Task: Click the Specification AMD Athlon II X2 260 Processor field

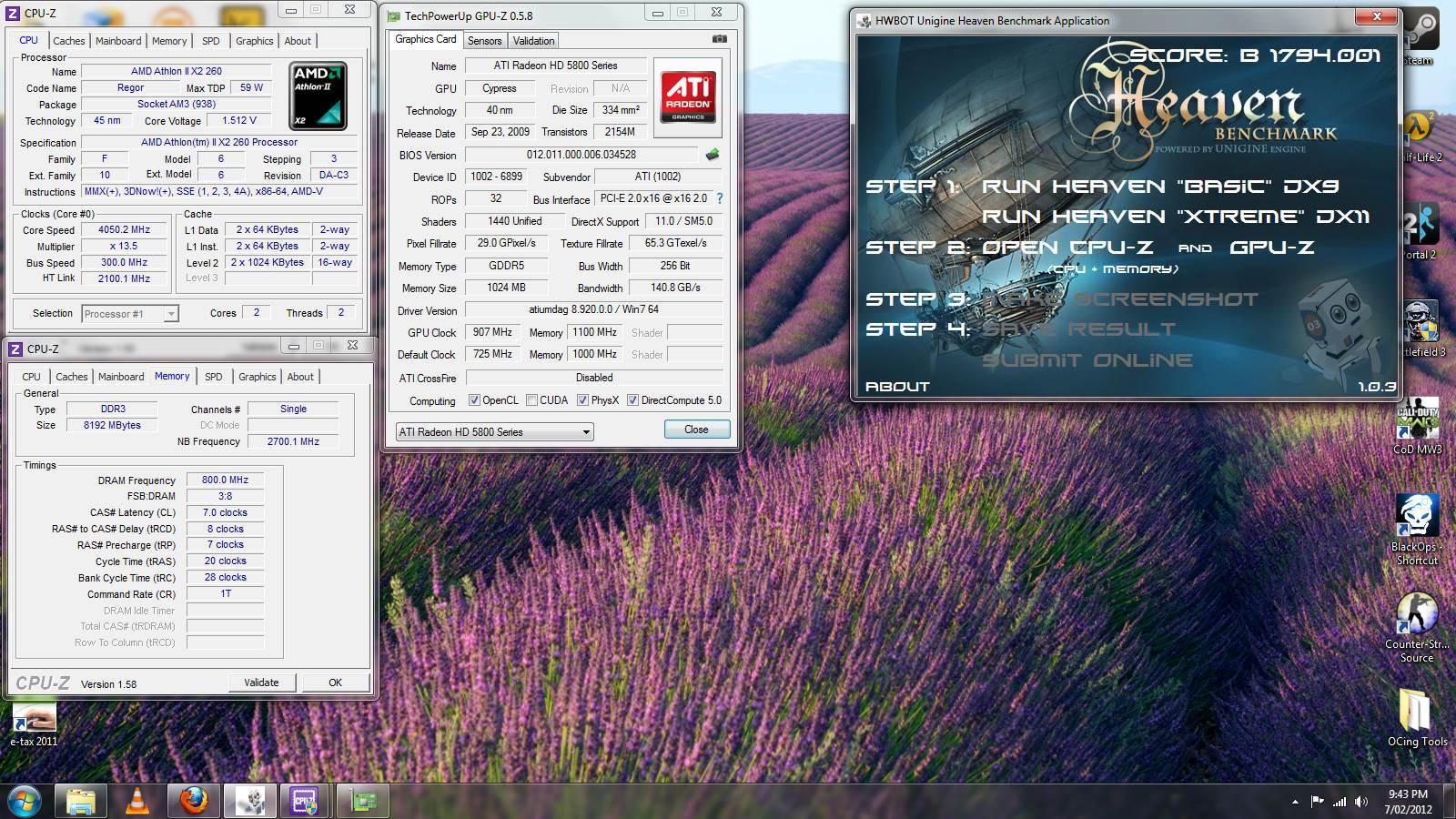Action: [x=219, y=142]
